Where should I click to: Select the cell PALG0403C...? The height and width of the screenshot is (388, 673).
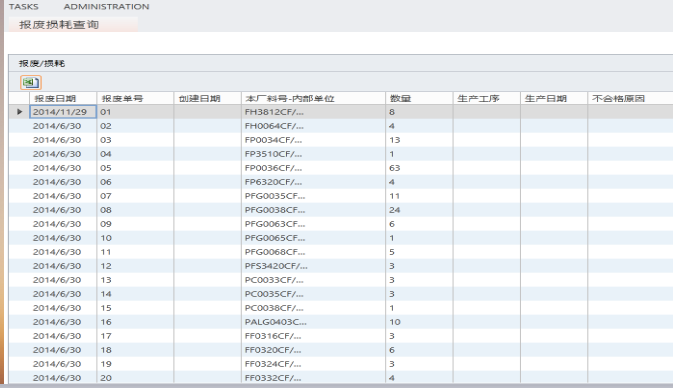(x=313, y=322)
